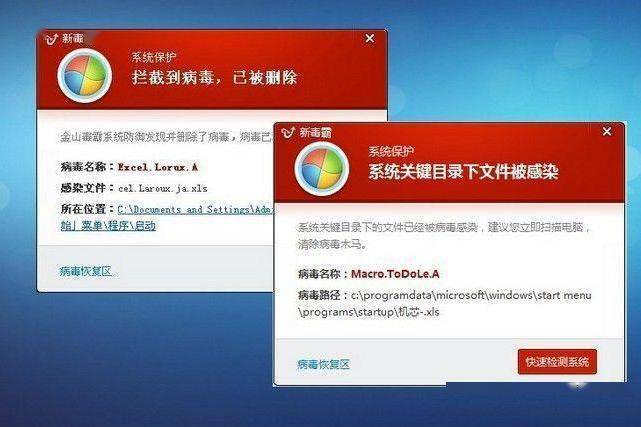Select the infected file cel.Laroux.ja.xls text
The width and height of the screenshot is (641, 427).
(163, 188)
